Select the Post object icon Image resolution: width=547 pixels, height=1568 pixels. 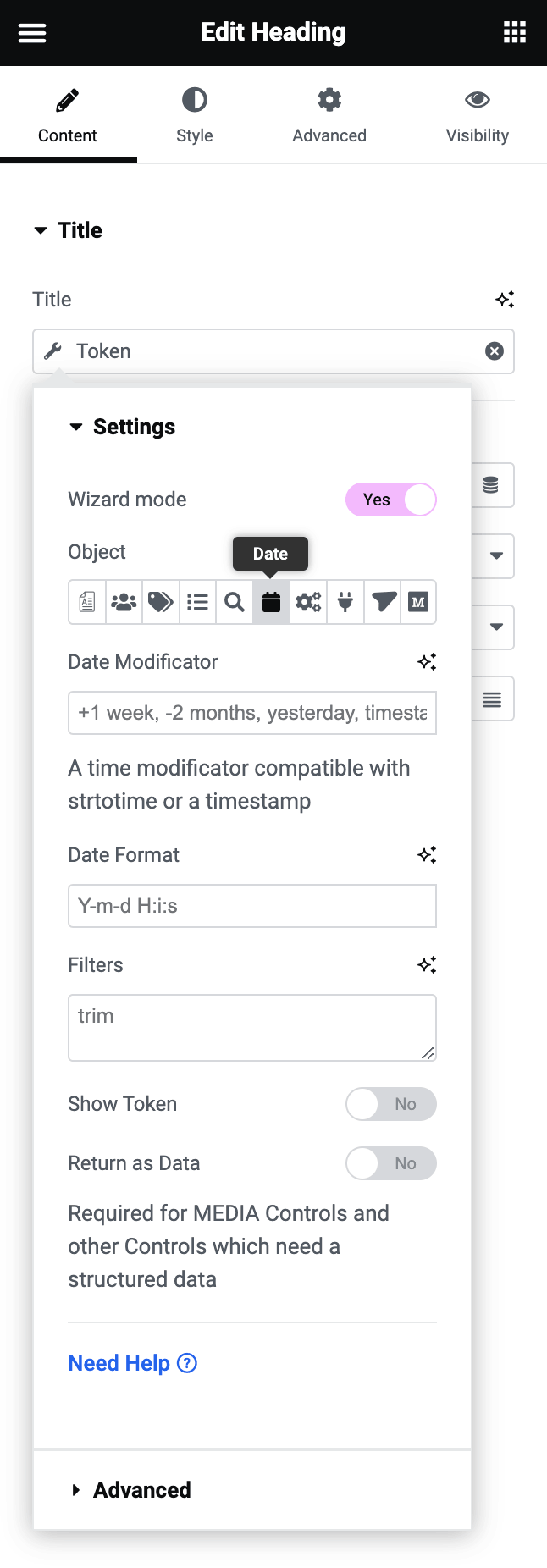tap(87, 602)
